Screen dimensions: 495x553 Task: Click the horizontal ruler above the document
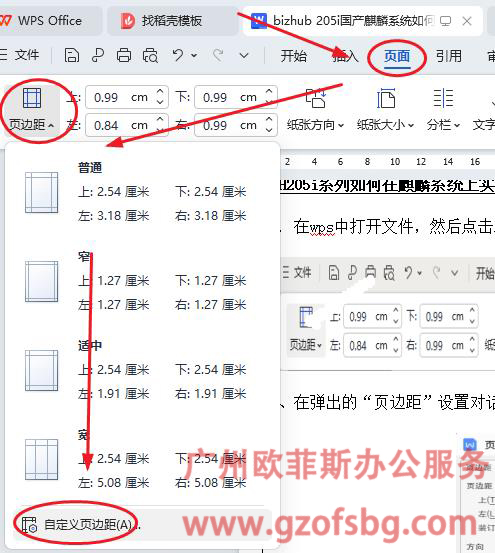pyautogui.click(x=388, y=162)
